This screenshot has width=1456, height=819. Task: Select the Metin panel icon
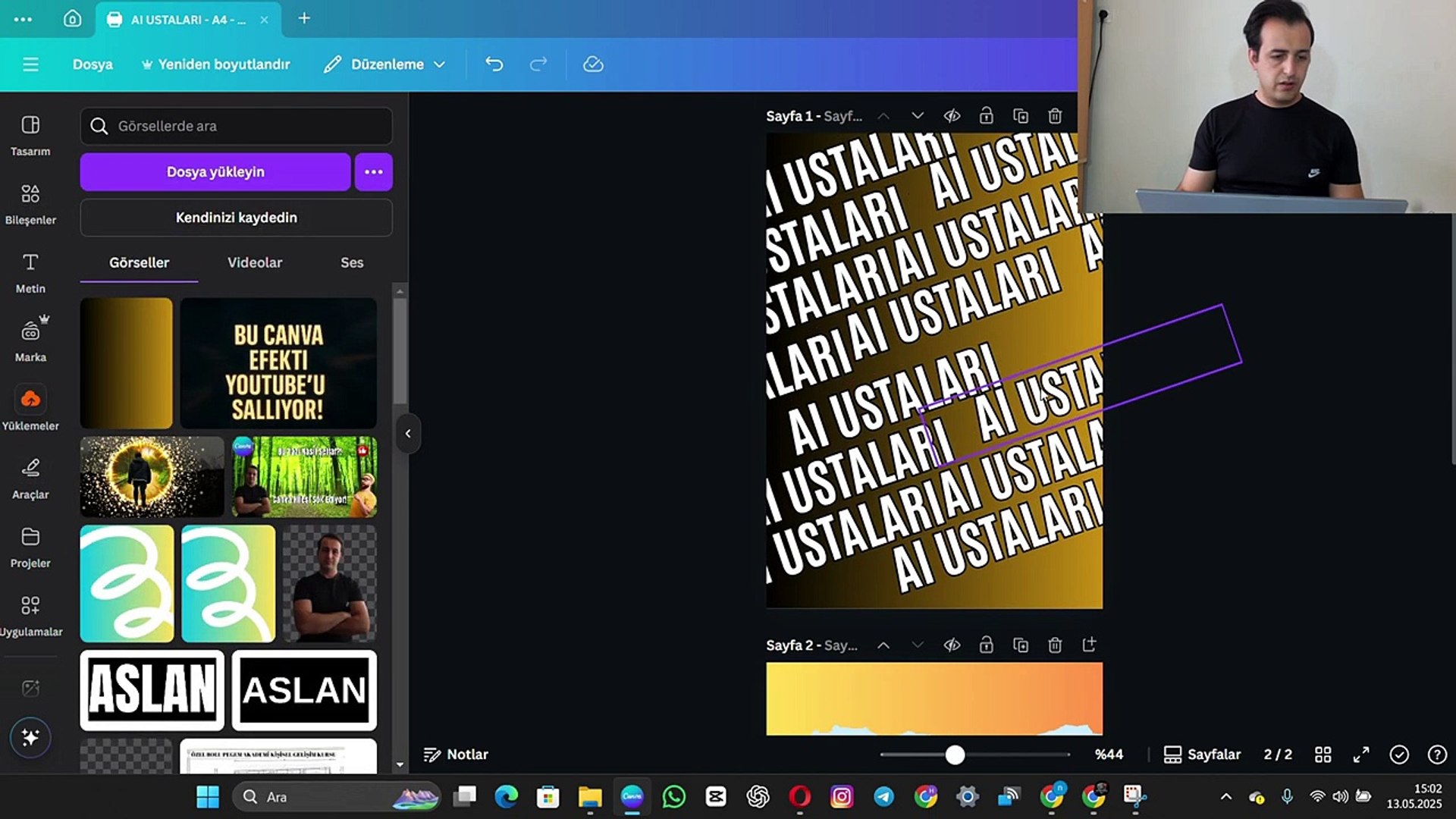click(x=30, y=269)
